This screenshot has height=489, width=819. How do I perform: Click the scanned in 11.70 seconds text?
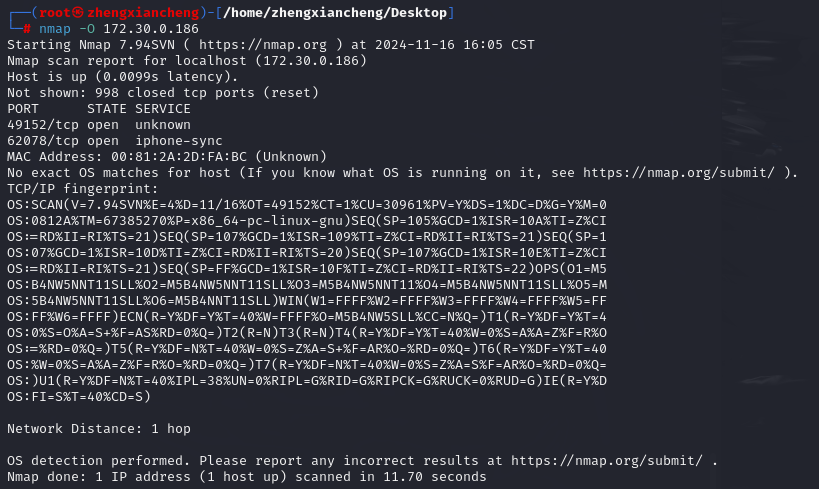391,477
